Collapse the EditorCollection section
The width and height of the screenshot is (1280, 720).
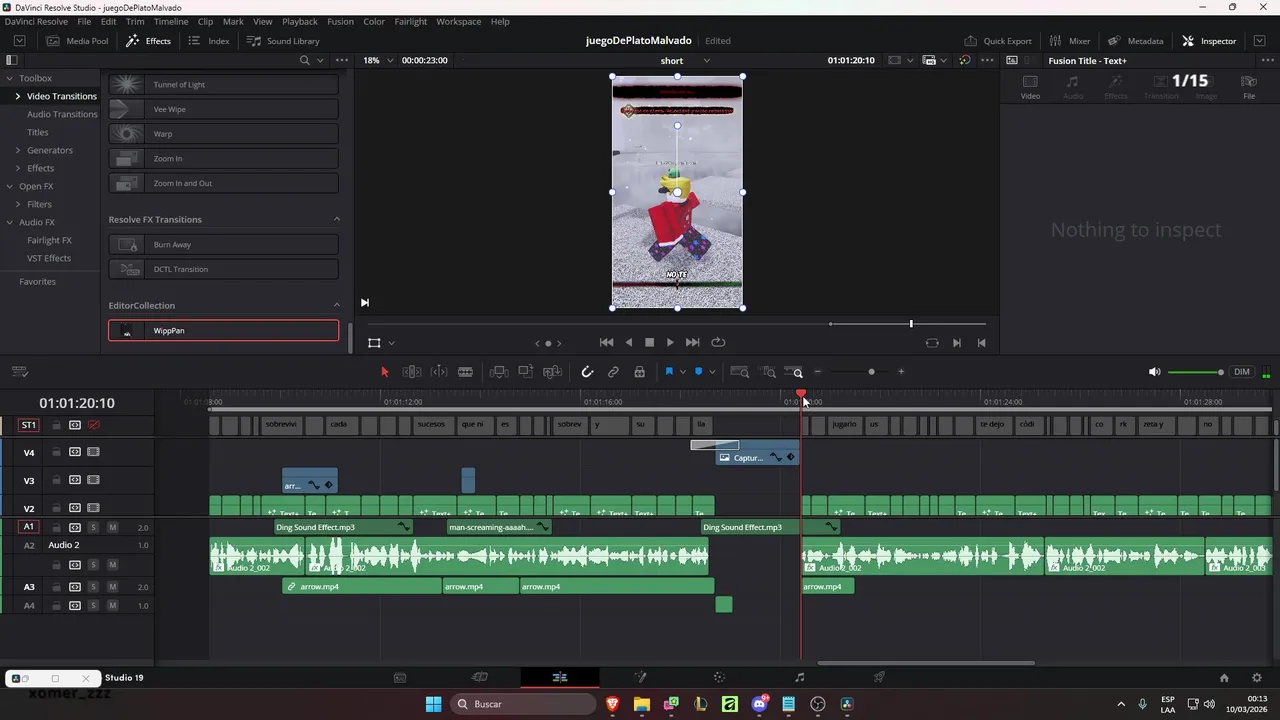(x=336, y=305)
